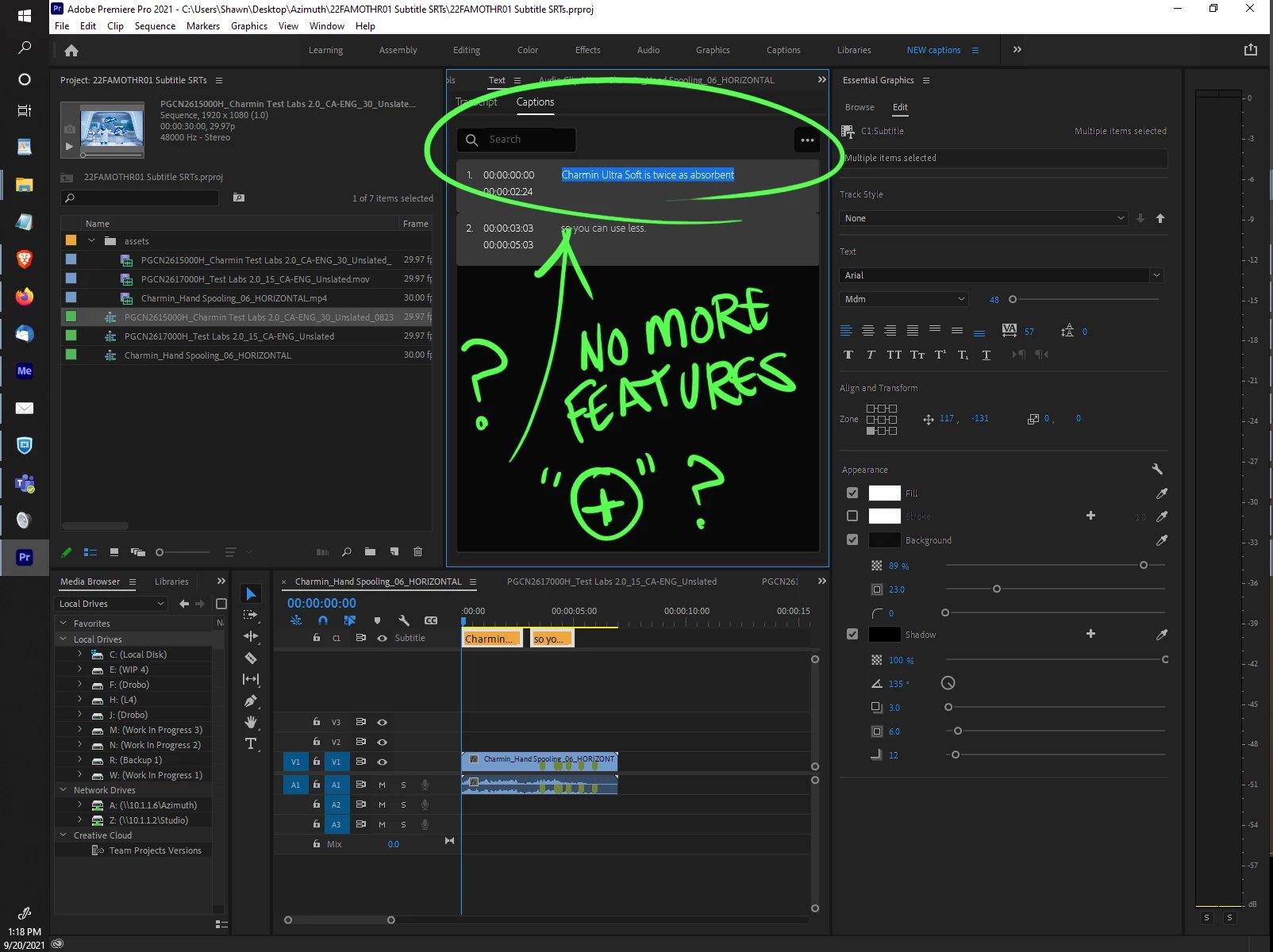
Task: Select the Track Select Forward tool
Action: click(251, 615)
